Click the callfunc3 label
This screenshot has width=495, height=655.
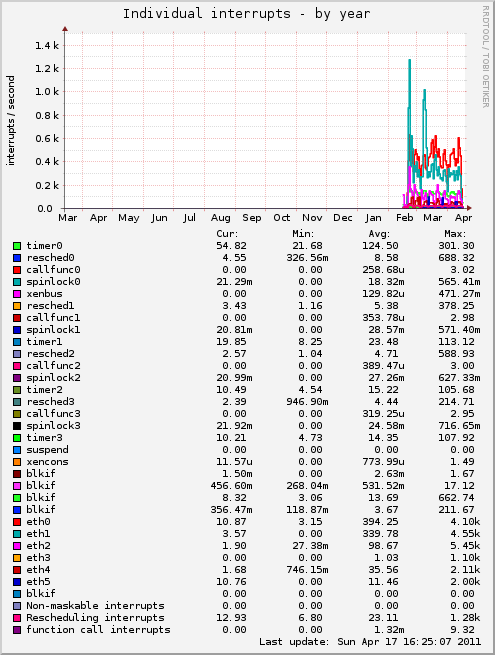(x=53, y=414)
